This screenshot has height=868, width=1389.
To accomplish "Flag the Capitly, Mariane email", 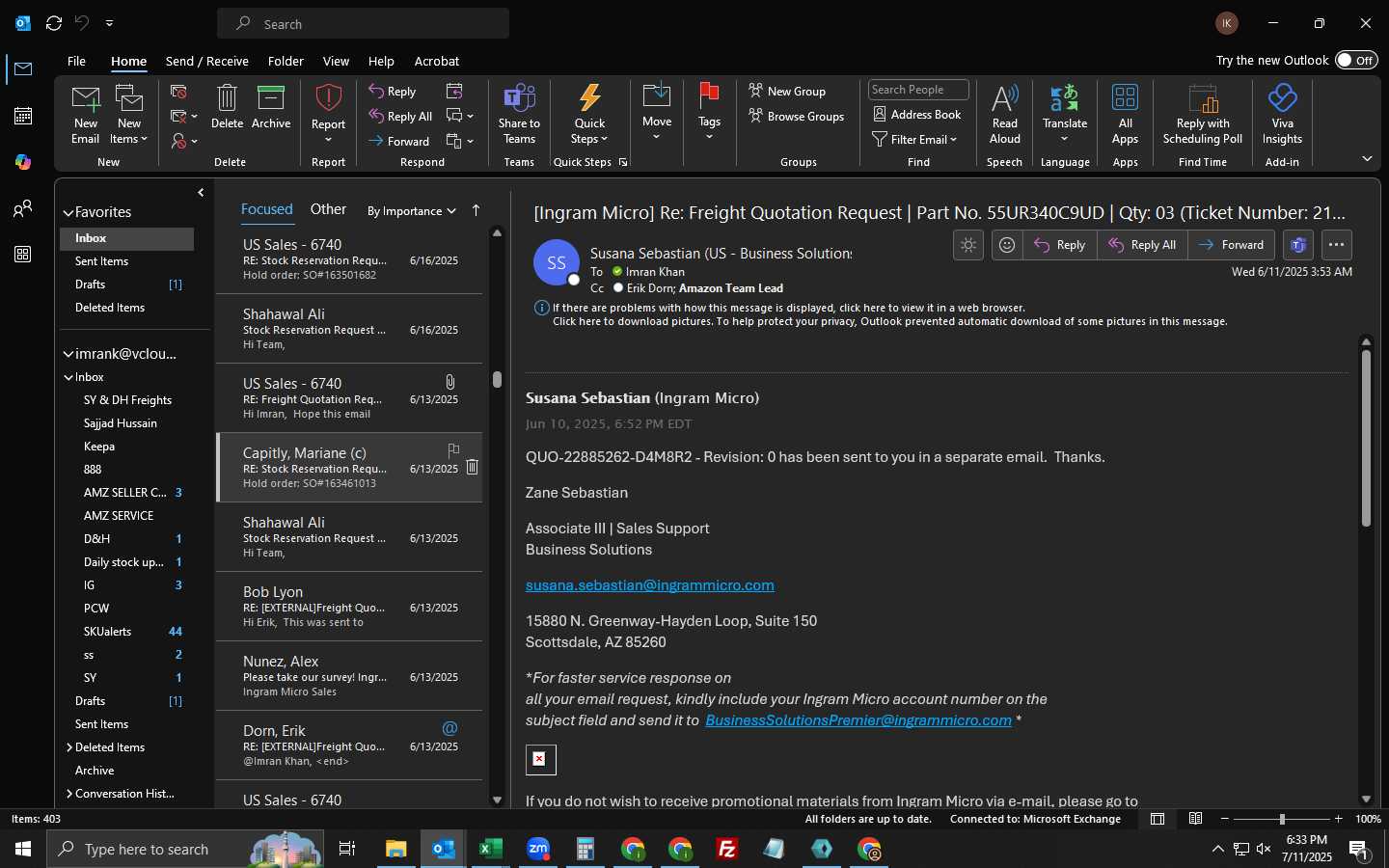I will [453, 449].
